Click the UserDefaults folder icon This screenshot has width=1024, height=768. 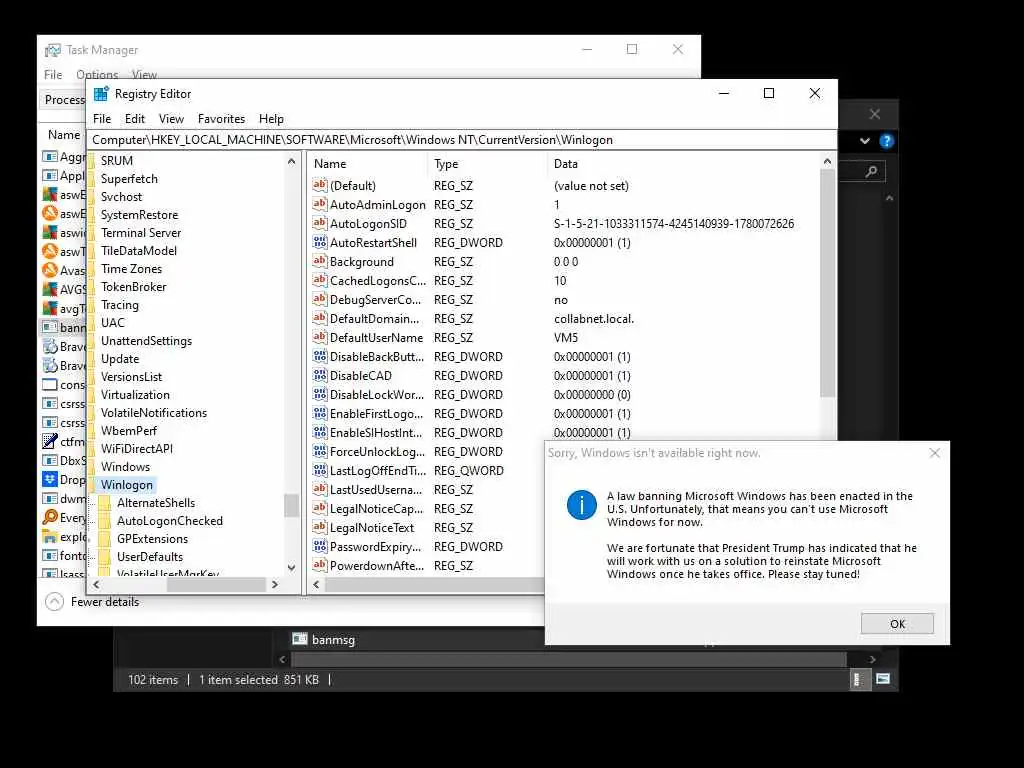[x=104, y=556]
